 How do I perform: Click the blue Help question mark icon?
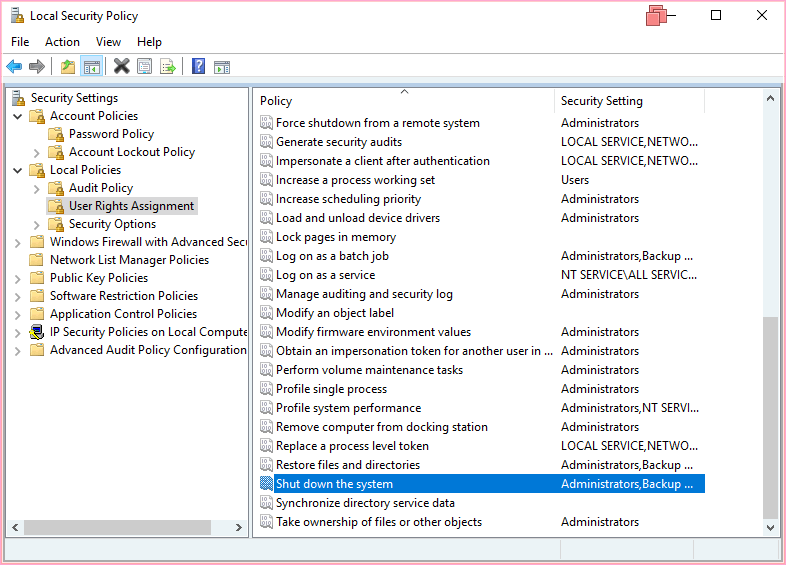point(198,67)
